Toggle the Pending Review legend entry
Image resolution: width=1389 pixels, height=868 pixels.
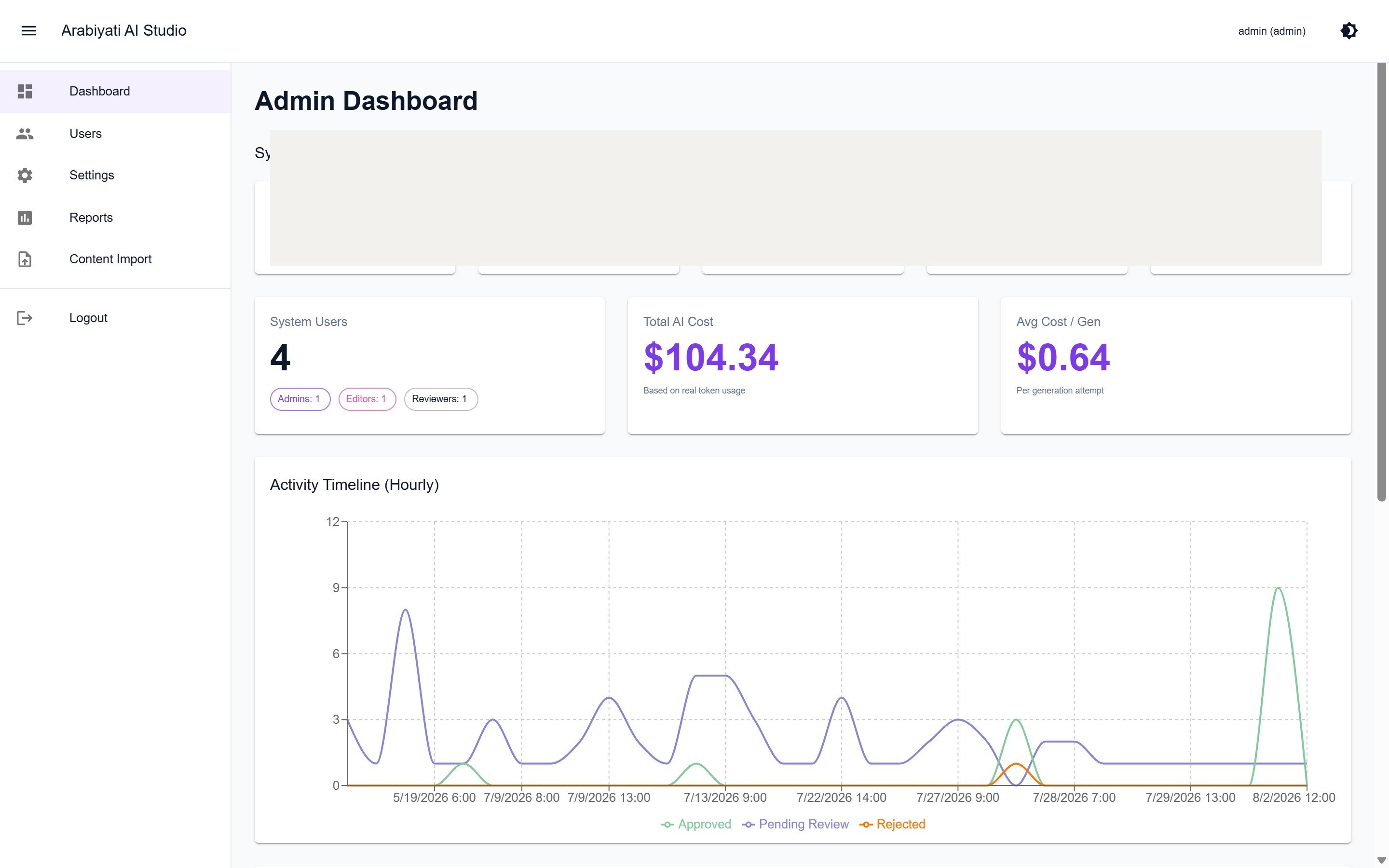pos(795,825)
